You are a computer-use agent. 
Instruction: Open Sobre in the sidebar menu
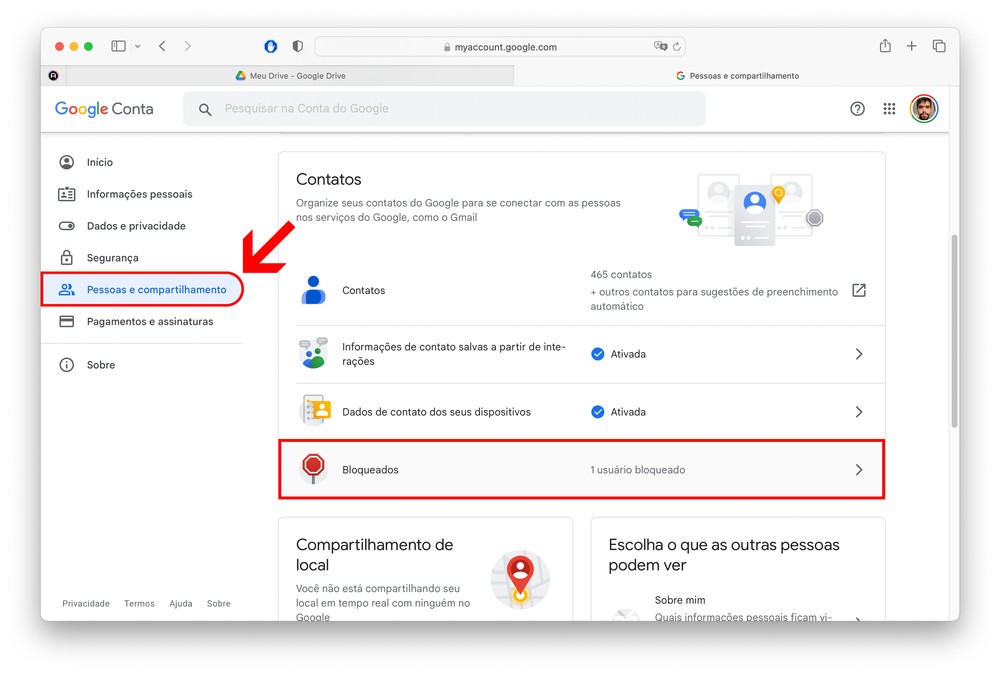click(142, 365)
